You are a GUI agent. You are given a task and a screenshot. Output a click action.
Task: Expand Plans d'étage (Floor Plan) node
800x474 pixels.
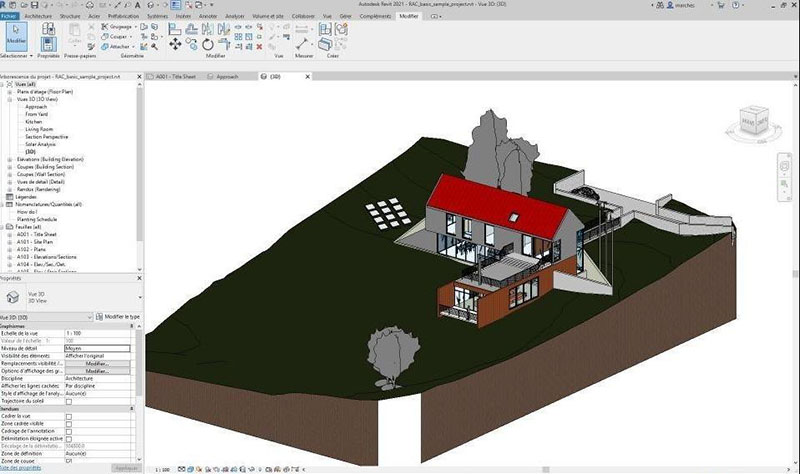[9, 92]
